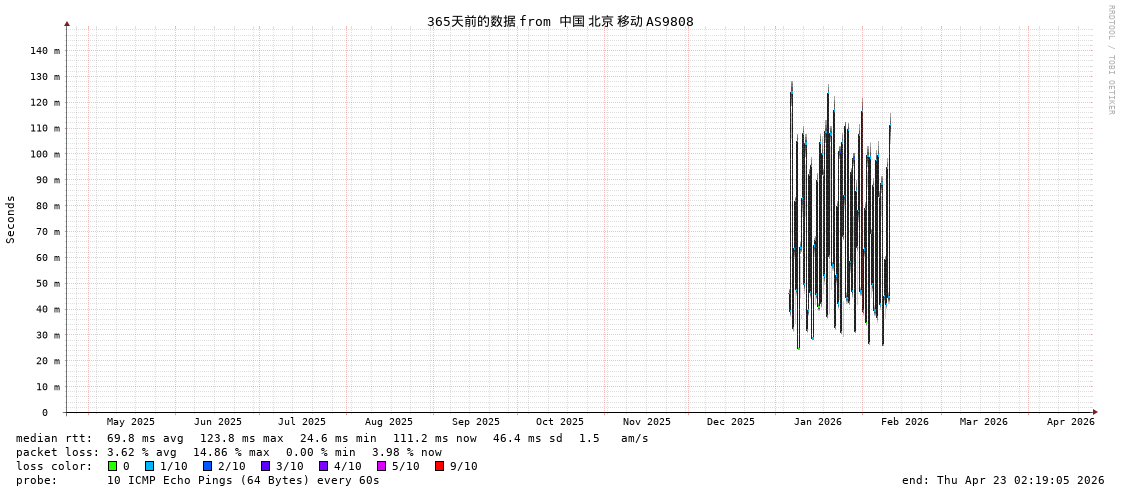
Task: Click the end timestamp Thu Apr 23 text
Action: coord(1002,480)
